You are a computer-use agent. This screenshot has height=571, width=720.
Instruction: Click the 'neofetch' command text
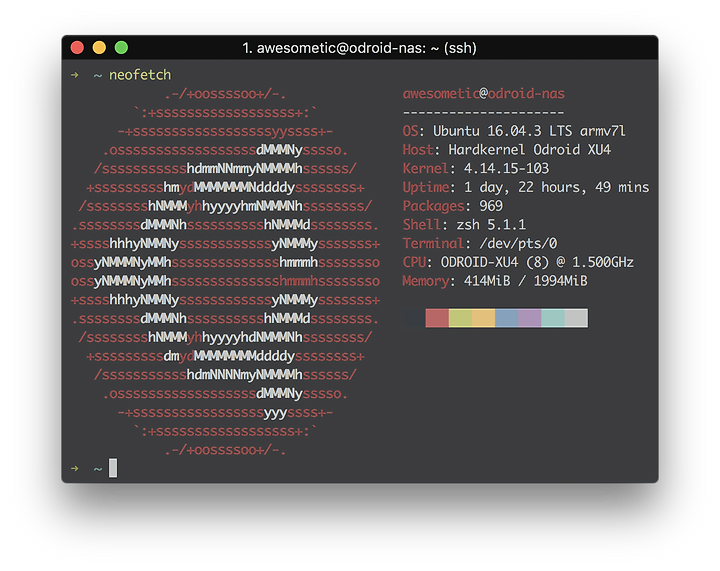(x=140, y=75)
